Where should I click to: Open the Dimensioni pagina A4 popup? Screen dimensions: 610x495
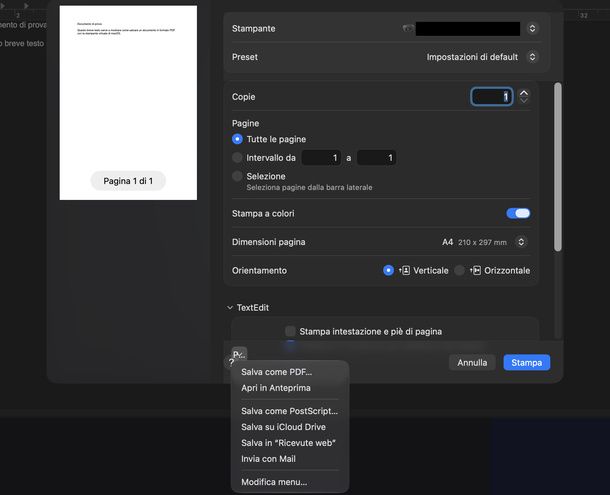(521, 242)
